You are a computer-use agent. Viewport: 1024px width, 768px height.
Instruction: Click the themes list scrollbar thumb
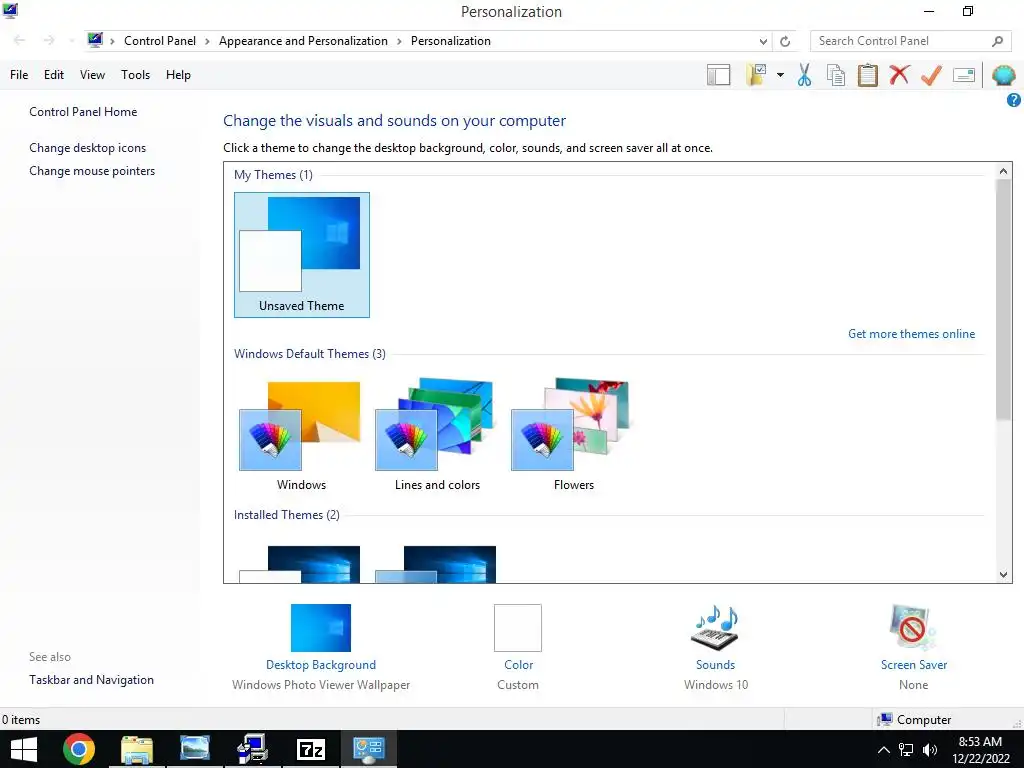pyautogui.click(x=1003, y=300)
